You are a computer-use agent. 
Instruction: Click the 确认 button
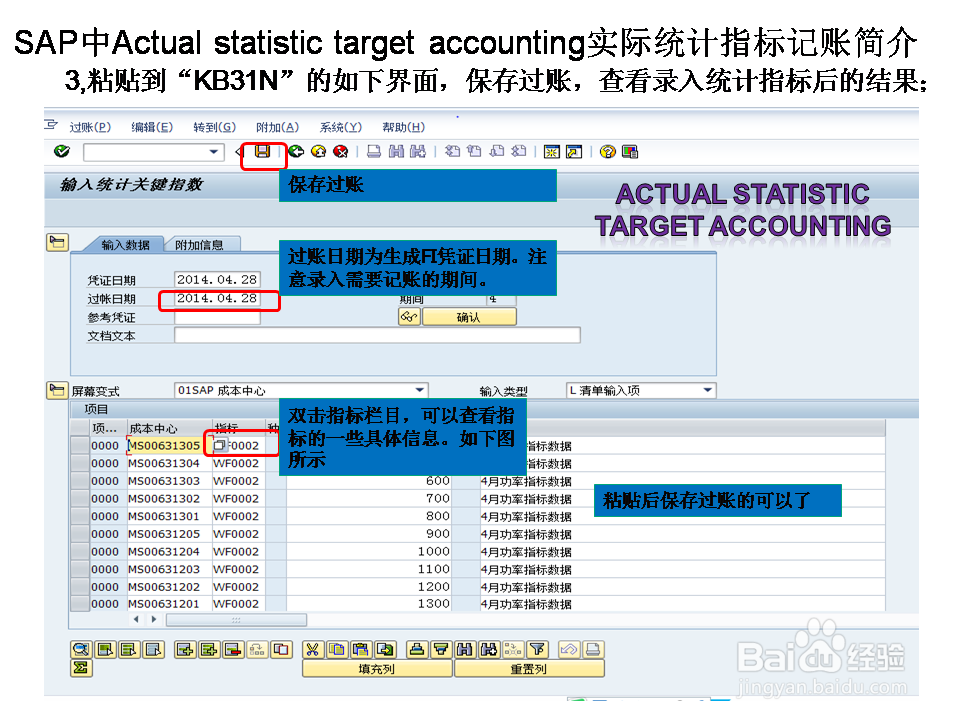[x=469, y=317]
